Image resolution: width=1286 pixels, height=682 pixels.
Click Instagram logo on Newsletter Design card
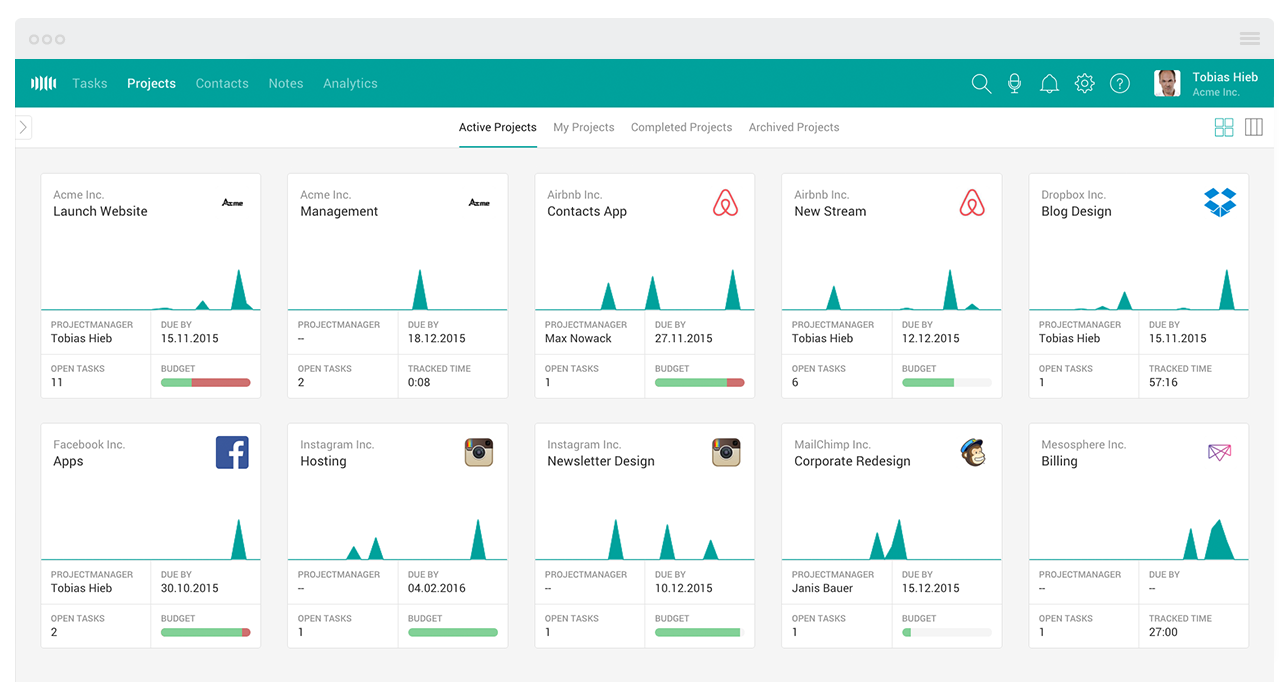click(726, 452)
